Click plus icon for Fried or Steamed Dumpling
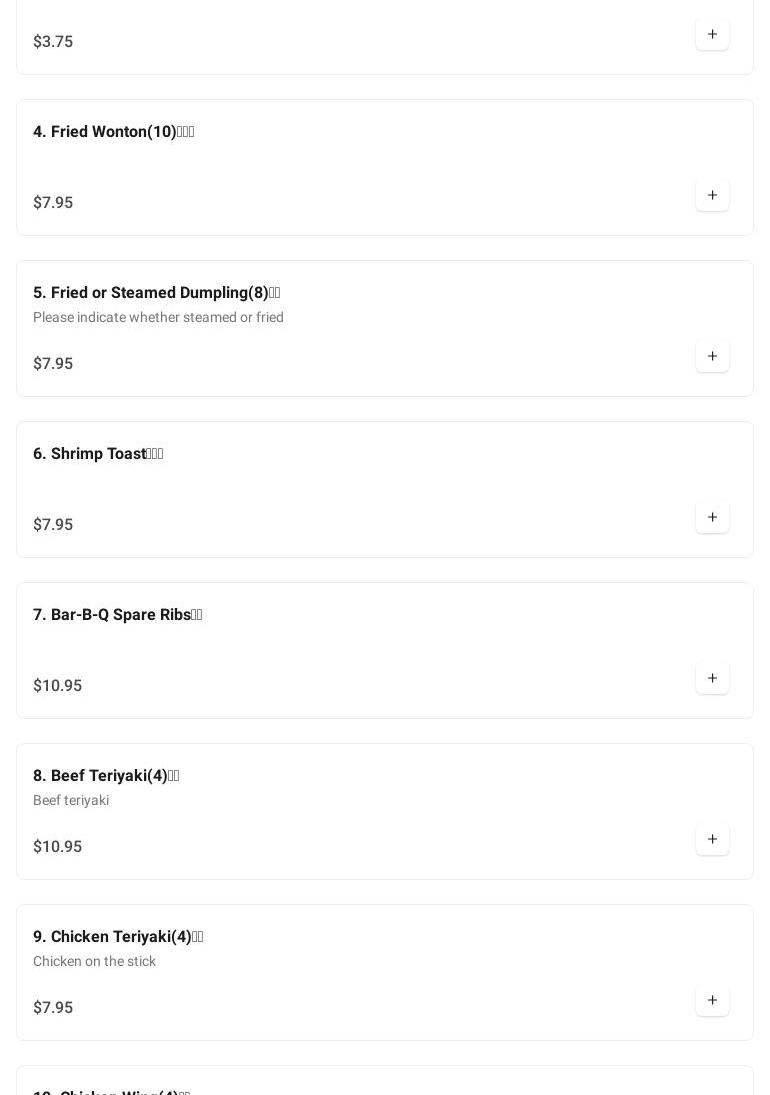770x1095 pixels. 712,357
